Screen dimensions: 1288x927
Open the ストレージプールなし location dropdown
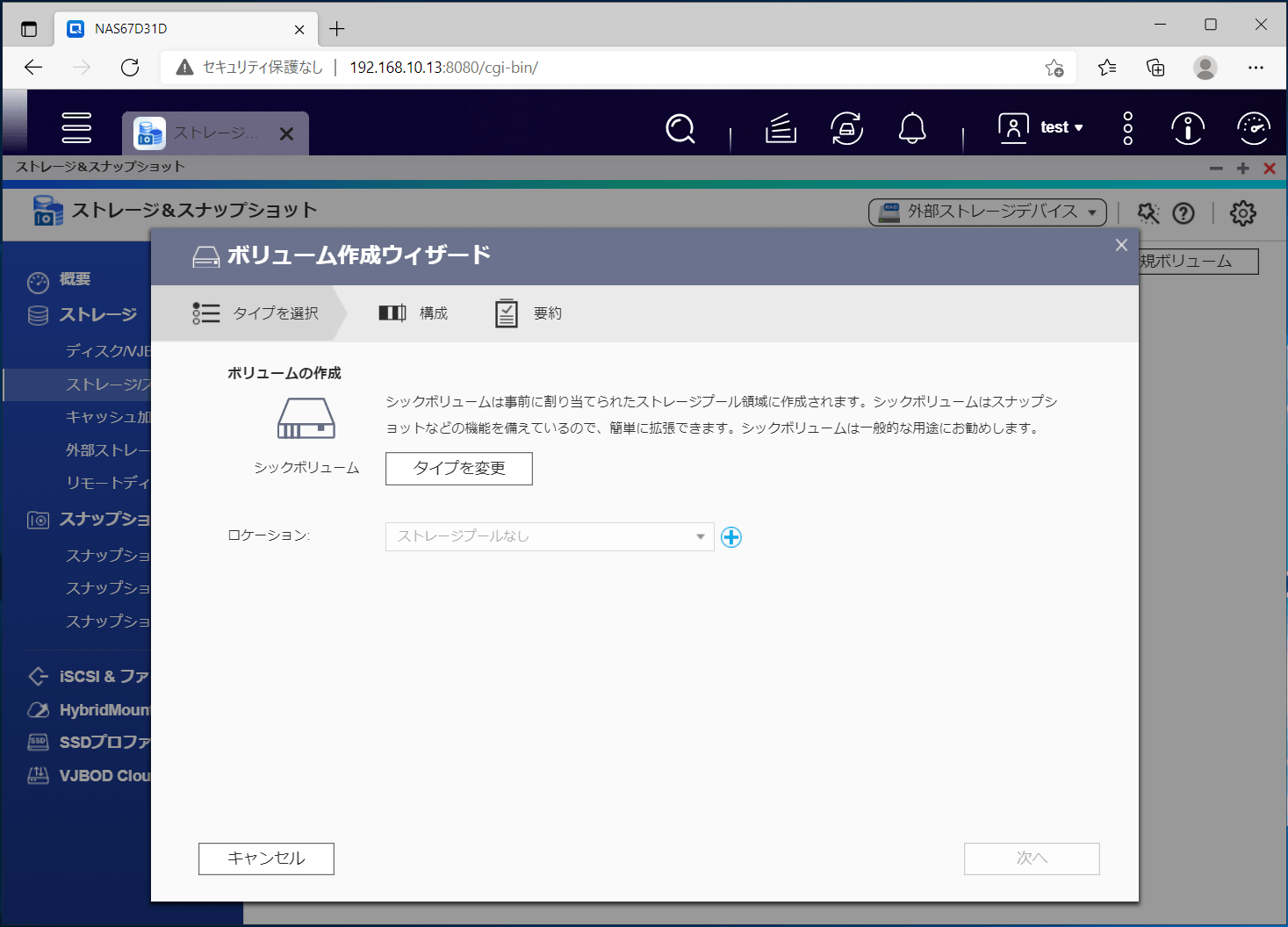point(550,536)
